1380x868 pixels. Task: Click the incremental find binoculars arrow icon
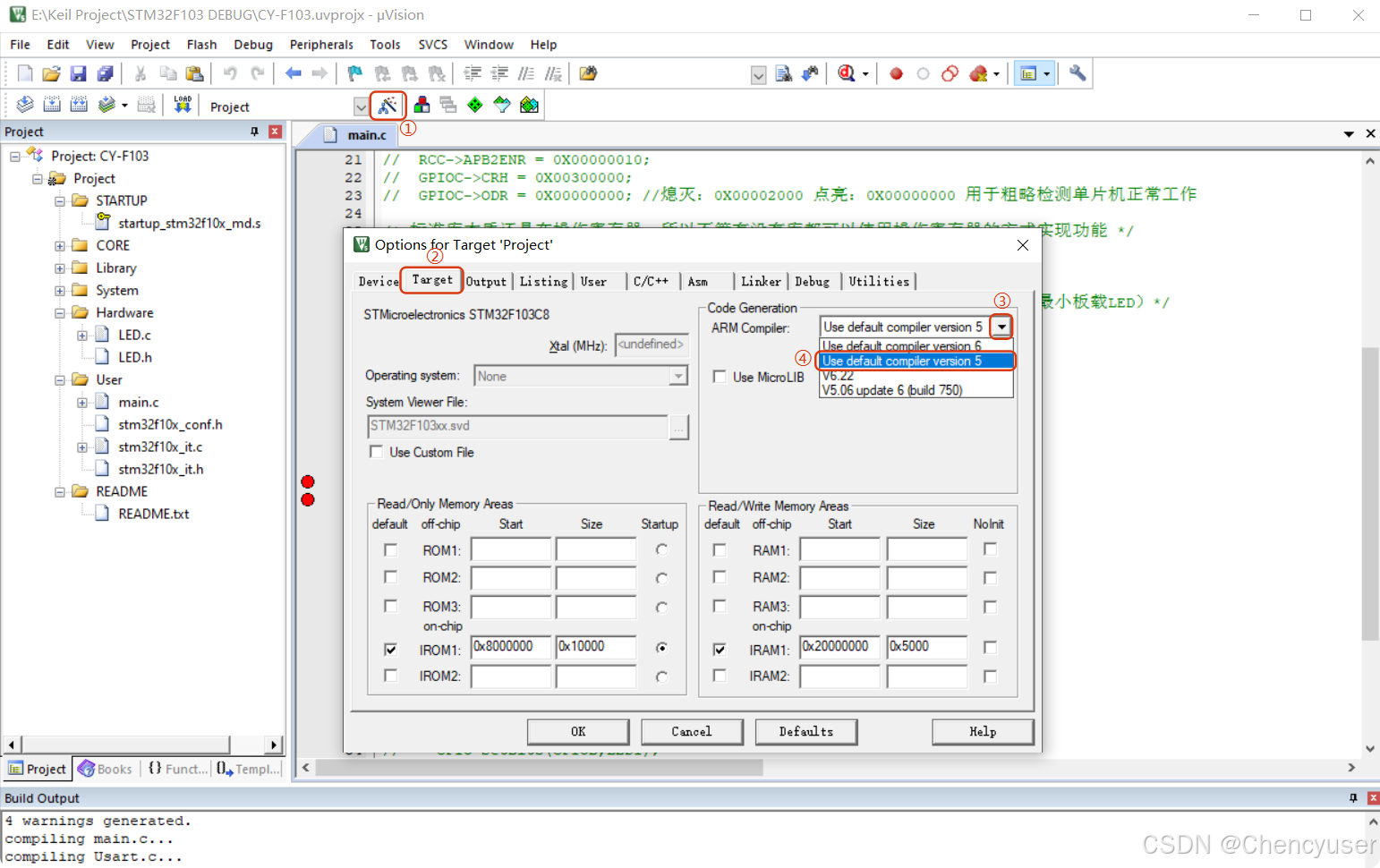tap(810, 73)
